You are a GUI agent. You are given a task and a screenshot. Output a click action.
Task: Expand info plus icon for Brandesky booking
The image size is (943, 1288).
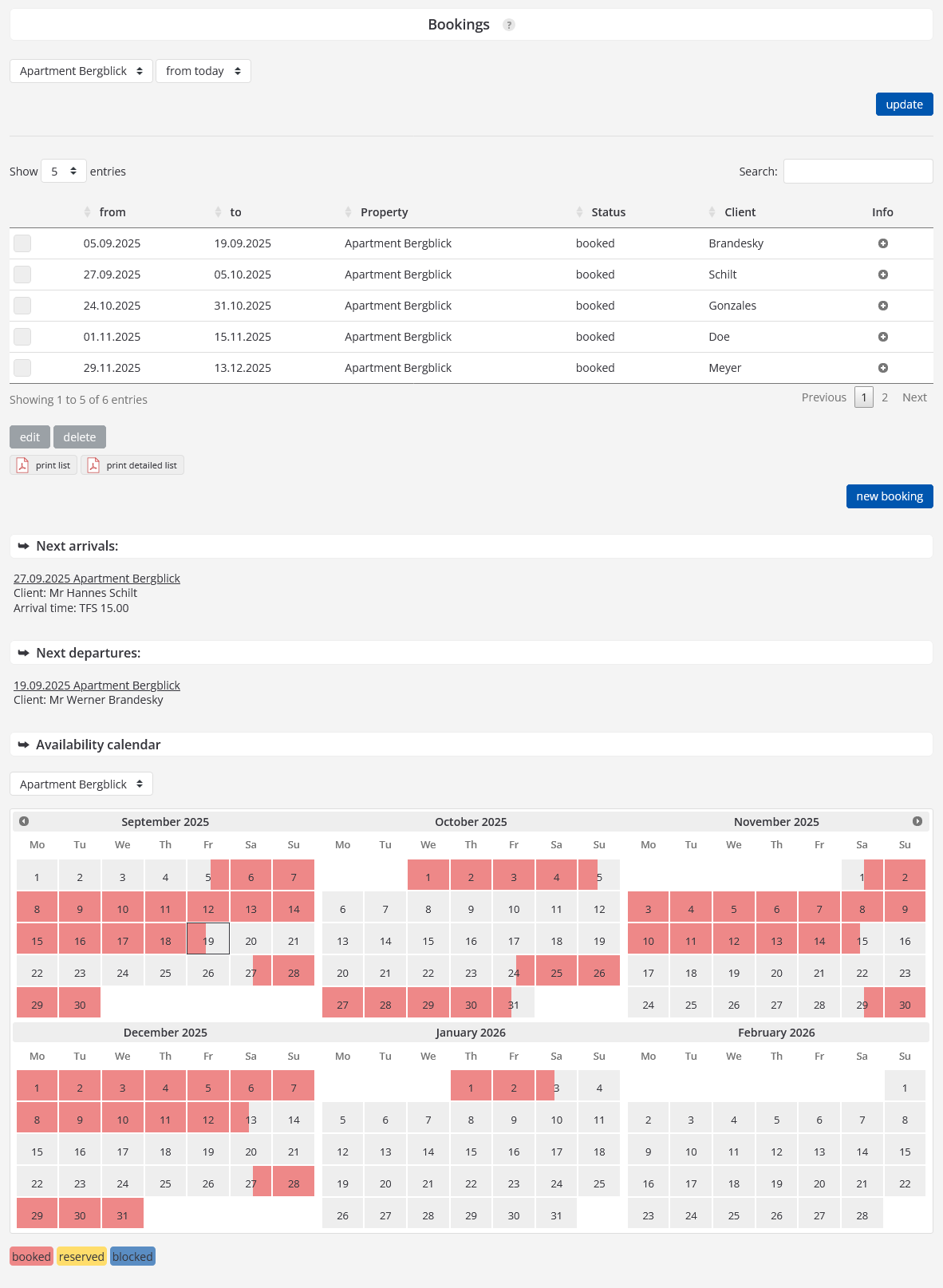(882, 243)
